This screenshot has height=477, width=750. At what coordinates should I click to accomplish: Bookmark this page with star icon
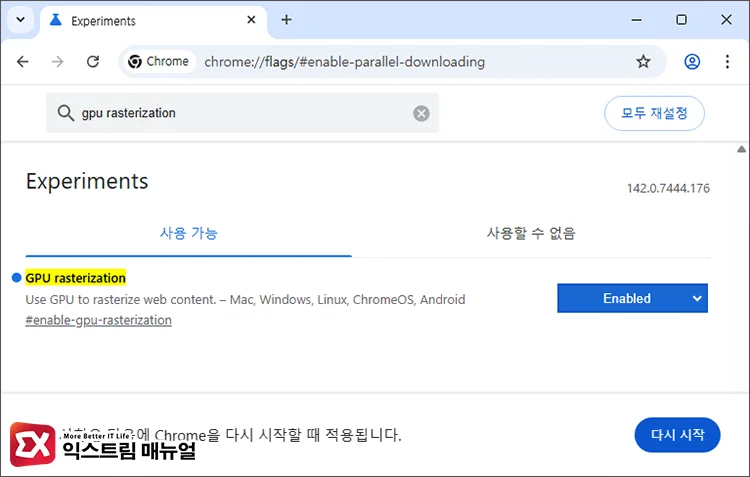(x=643, y=62)
